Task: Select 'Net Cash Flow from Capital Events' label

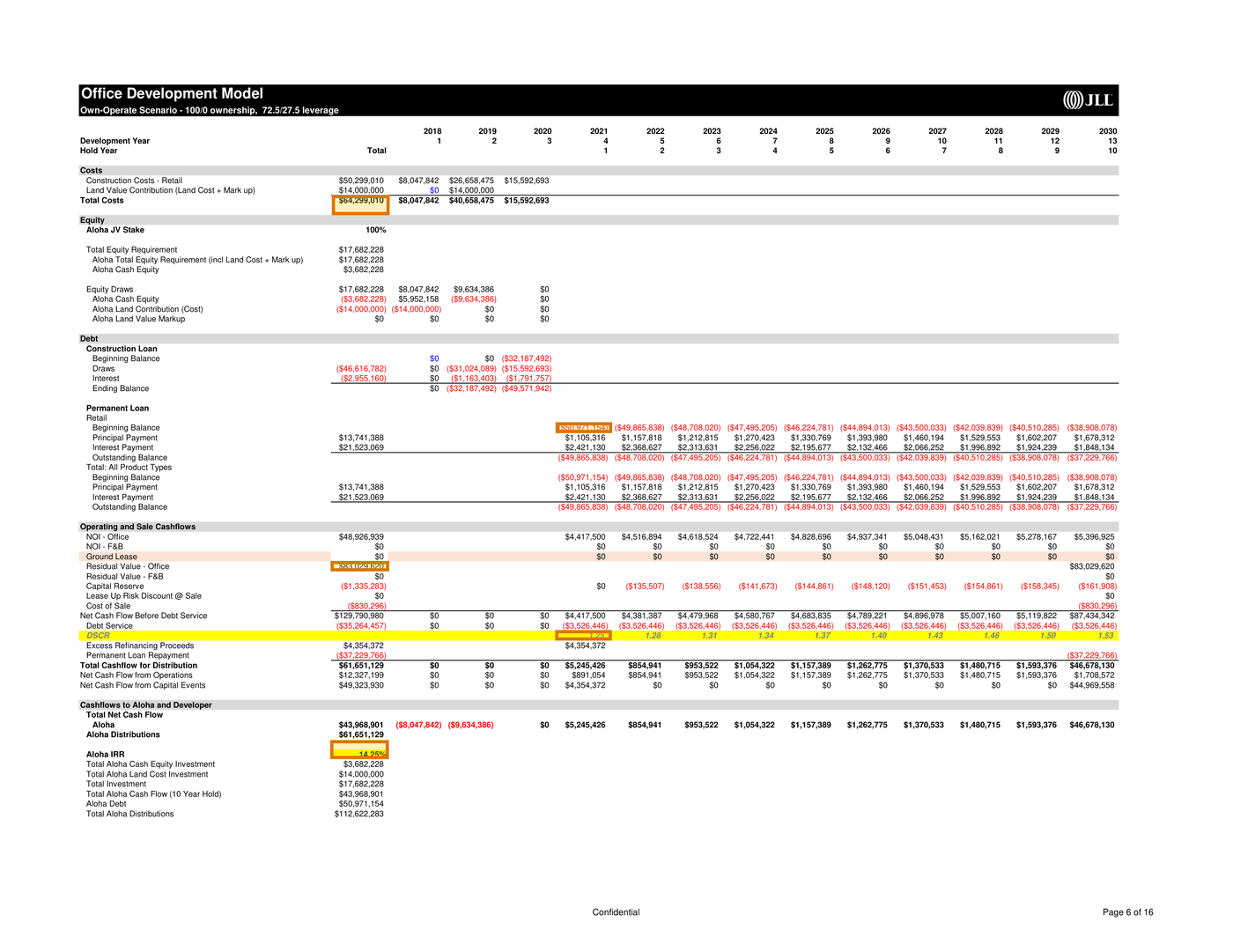Action: tap(143, 685)
